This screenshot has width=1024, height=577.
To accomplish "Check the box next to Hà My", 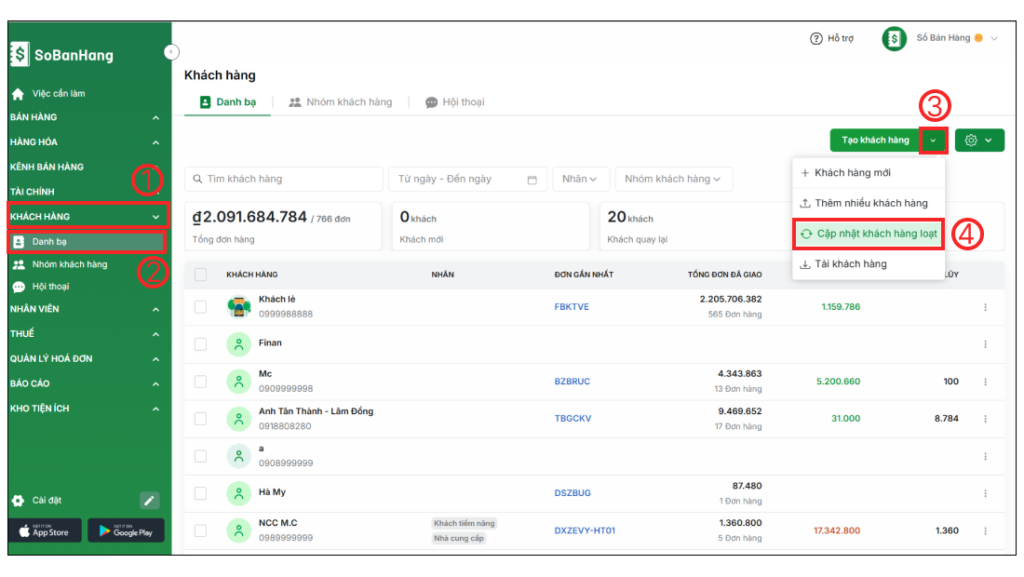I will point(201,493).
